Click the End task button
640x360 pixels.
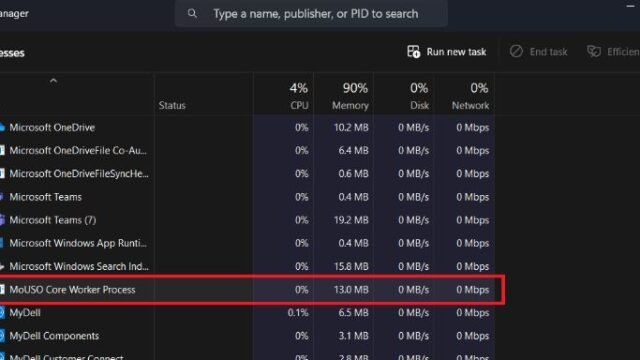(538, 52)
